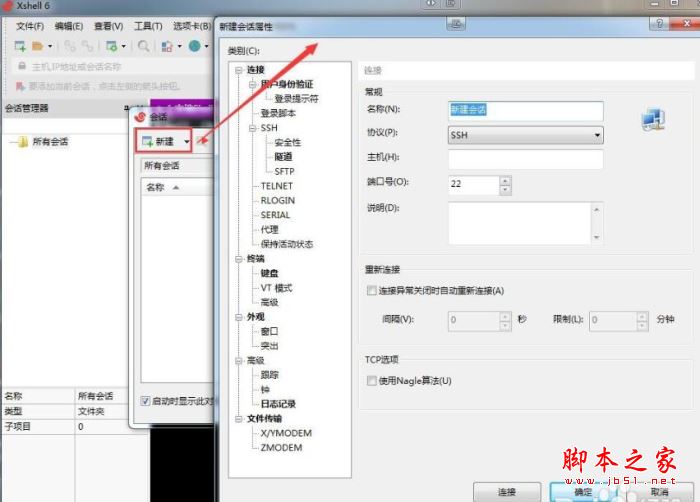
Task: Click the lock icon in the address bar
Action: pos(21,66)
